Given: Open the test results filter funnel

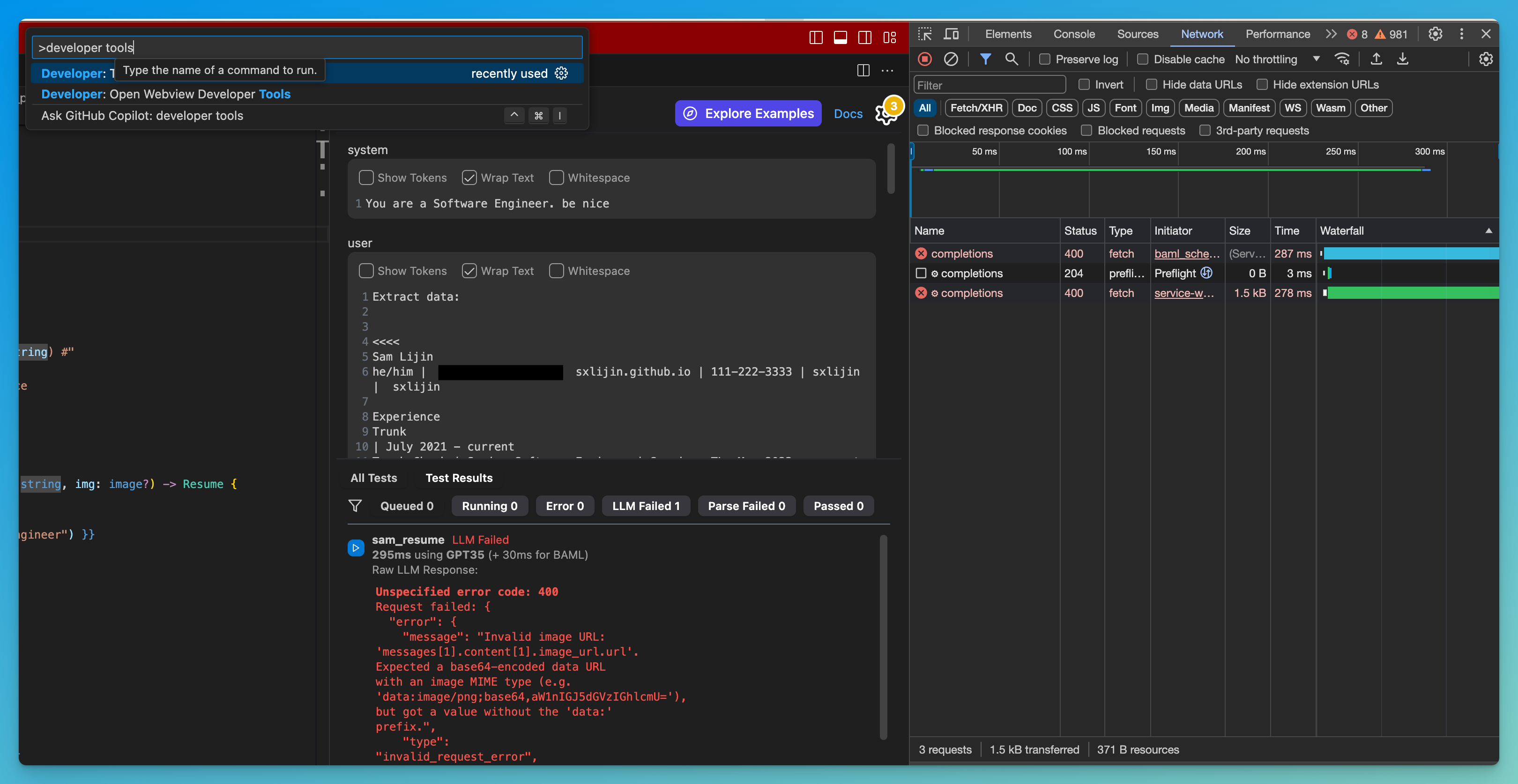Looking at the screenshot, I should (x=356, y=505).
